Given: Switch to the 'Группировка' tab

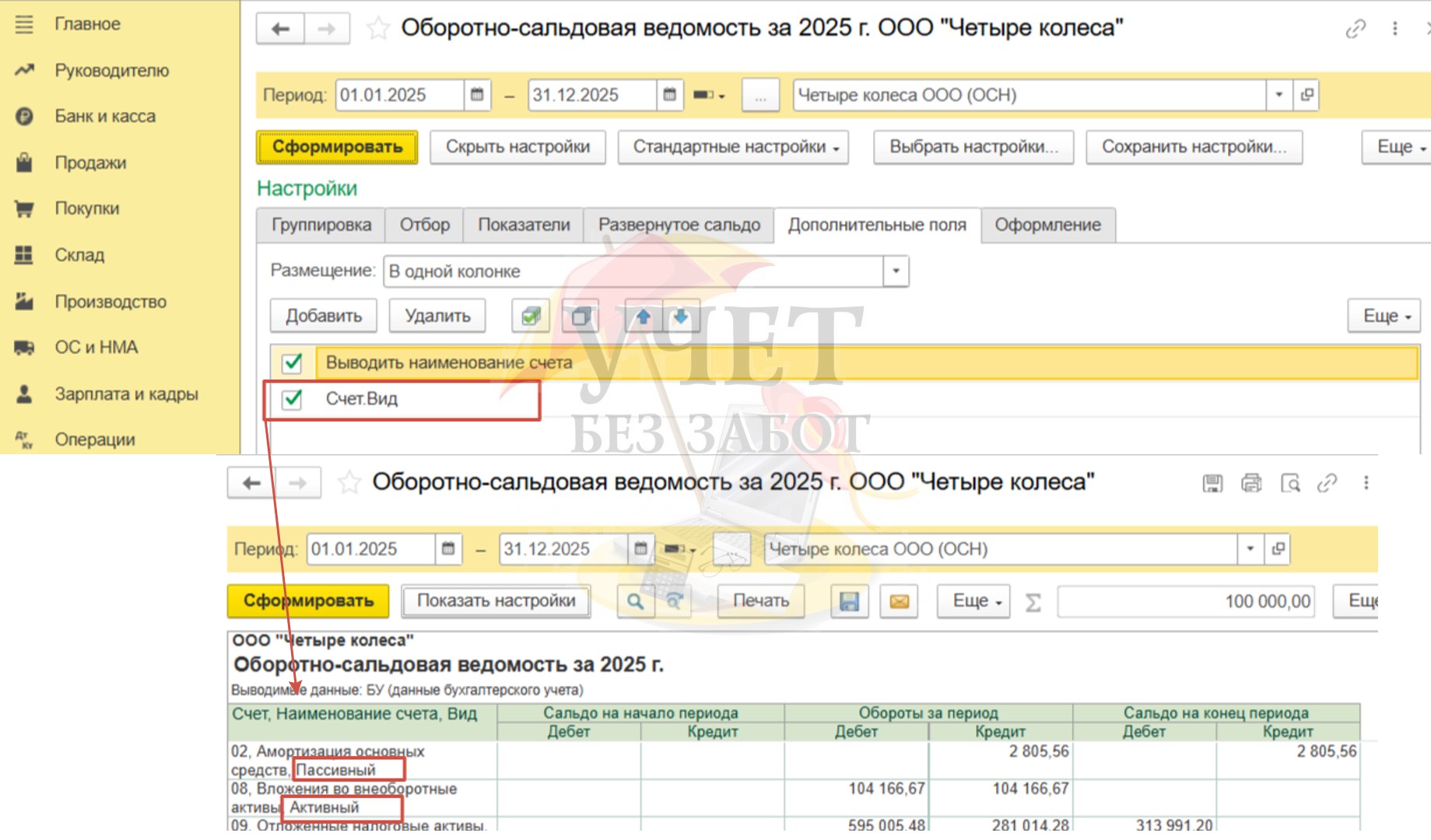Looking at the screenshot, I should [x=321, y=225].
